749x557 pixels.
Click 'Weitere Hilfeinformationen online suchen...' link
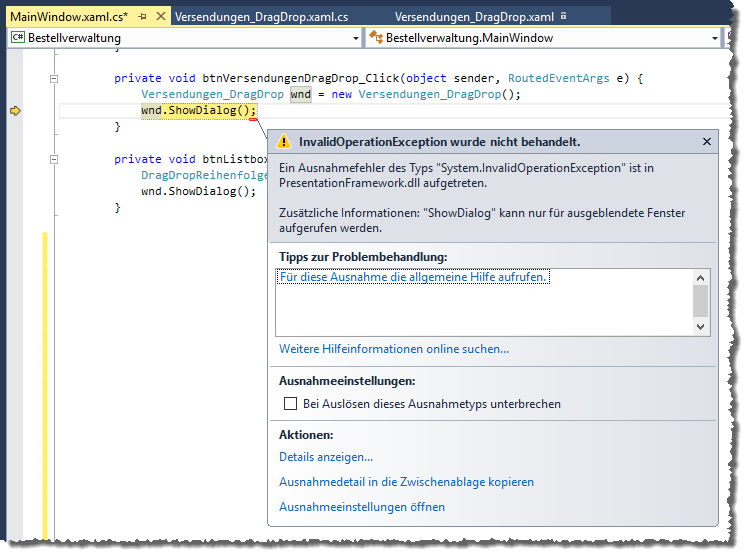pyautogui.click(x=394, y=349)
